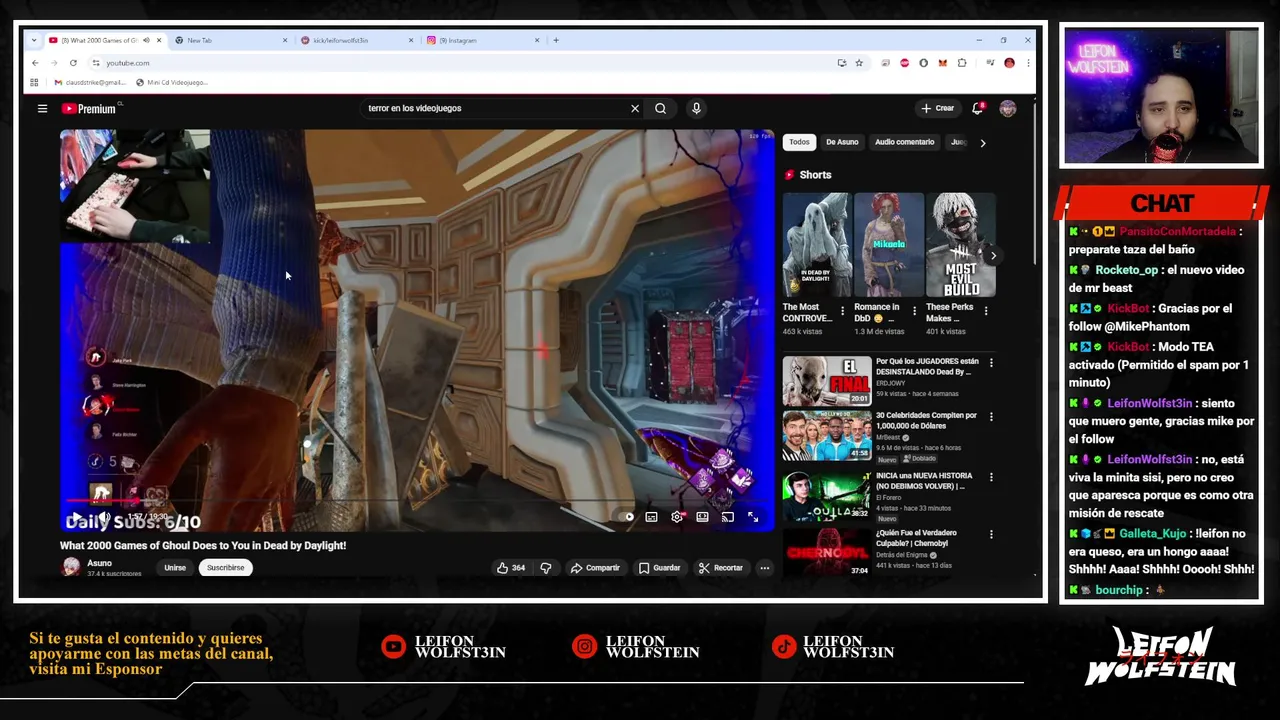Clear the search text with the X
1280x720 pixels.
[x=634, y=108]
